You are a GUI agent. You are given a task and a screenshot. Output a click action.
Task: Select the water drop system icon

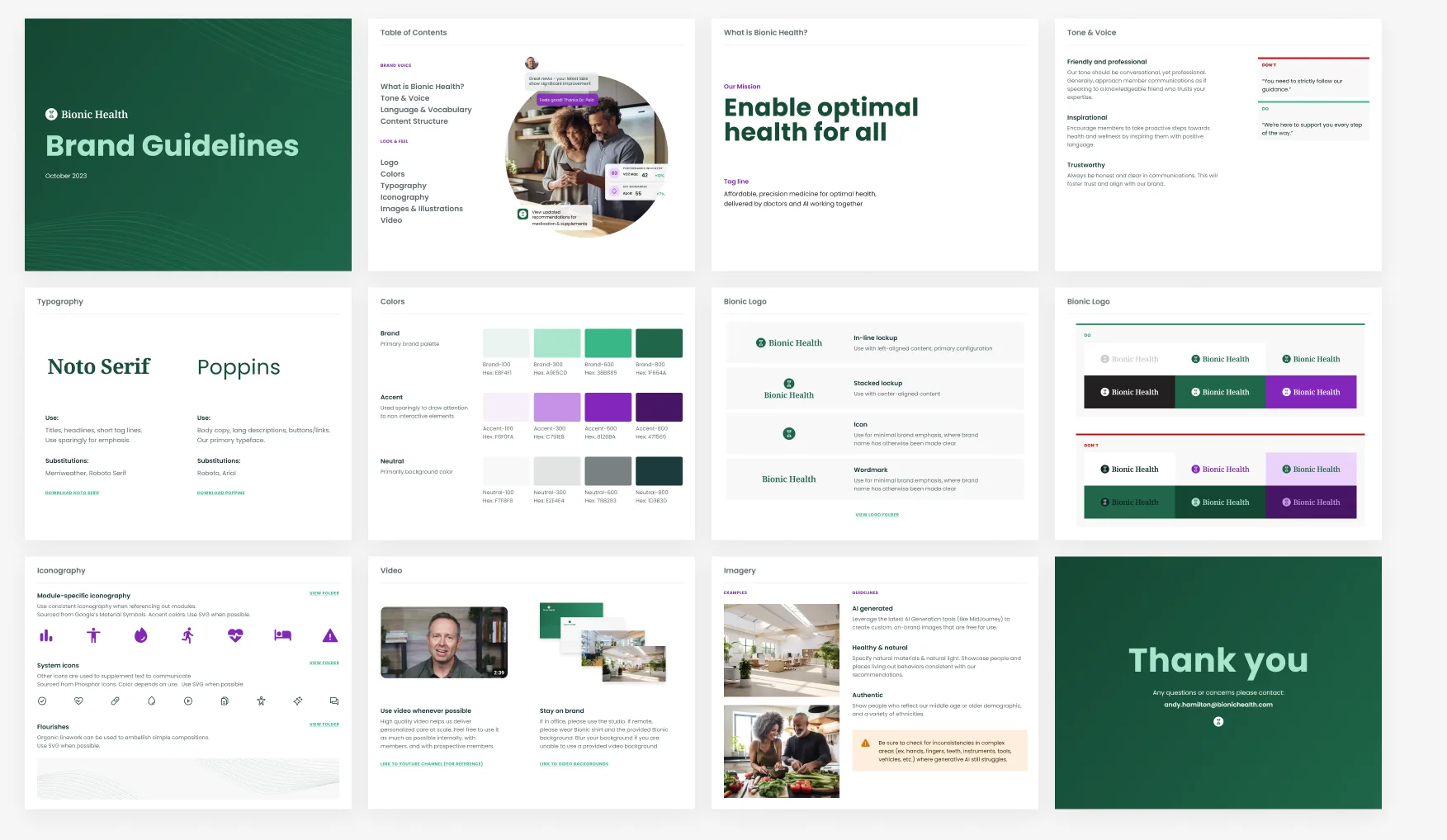152,701
